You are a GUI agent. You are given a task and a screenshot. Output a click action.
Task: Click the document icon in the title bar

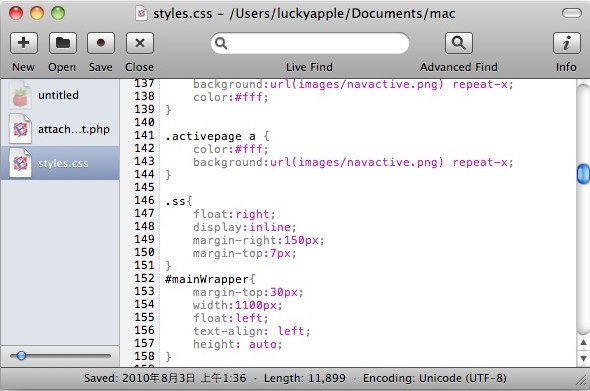142,14
